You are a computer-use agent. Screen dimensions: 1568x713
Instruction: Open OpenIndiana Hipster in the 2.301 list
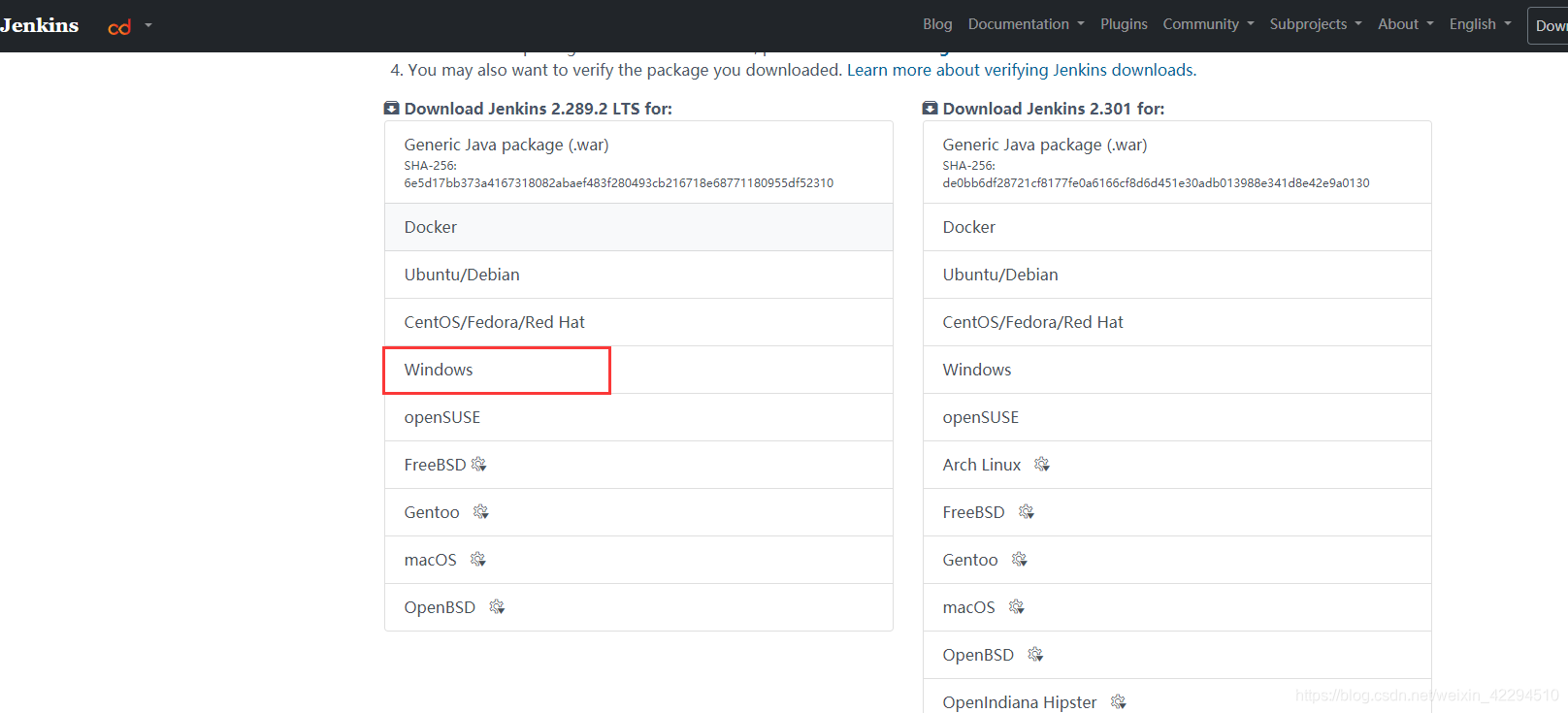(1177, 697)
